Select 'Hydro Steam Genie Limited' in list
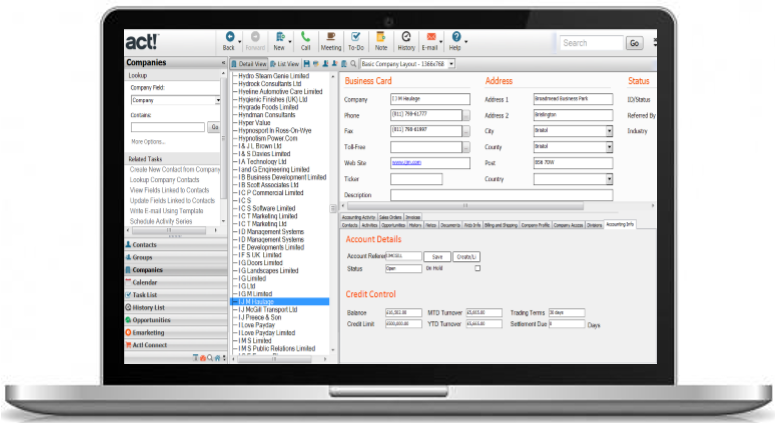Viewport: 778px width, 428px height. [273, 76]
